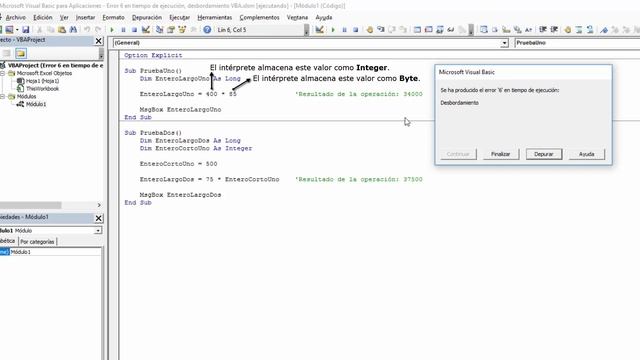Run the macro from the Standard toolbar
640x360 pixels.
[x=112, y=30]
